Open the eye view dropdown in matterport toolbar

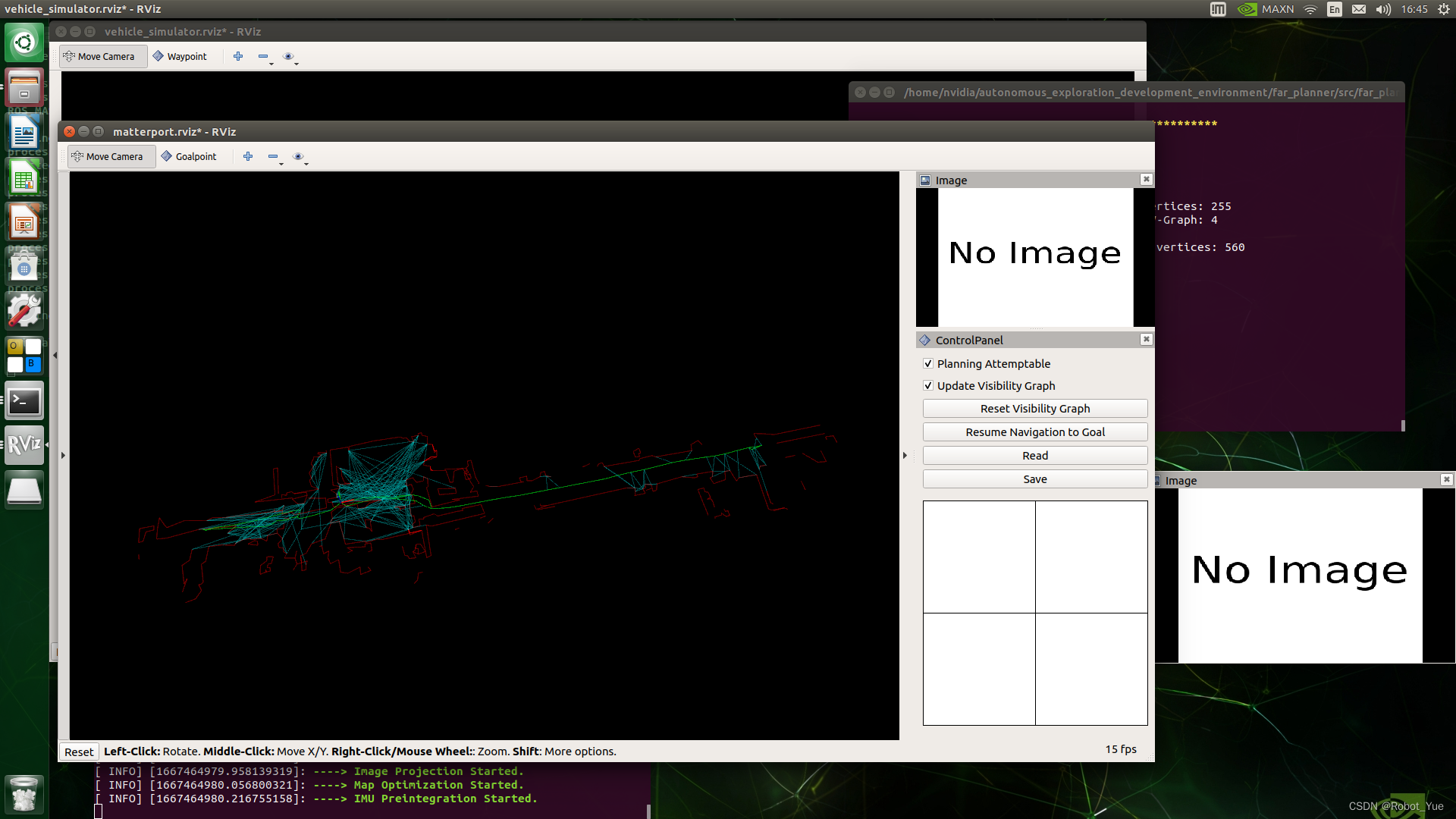click(x=300, y=157)
